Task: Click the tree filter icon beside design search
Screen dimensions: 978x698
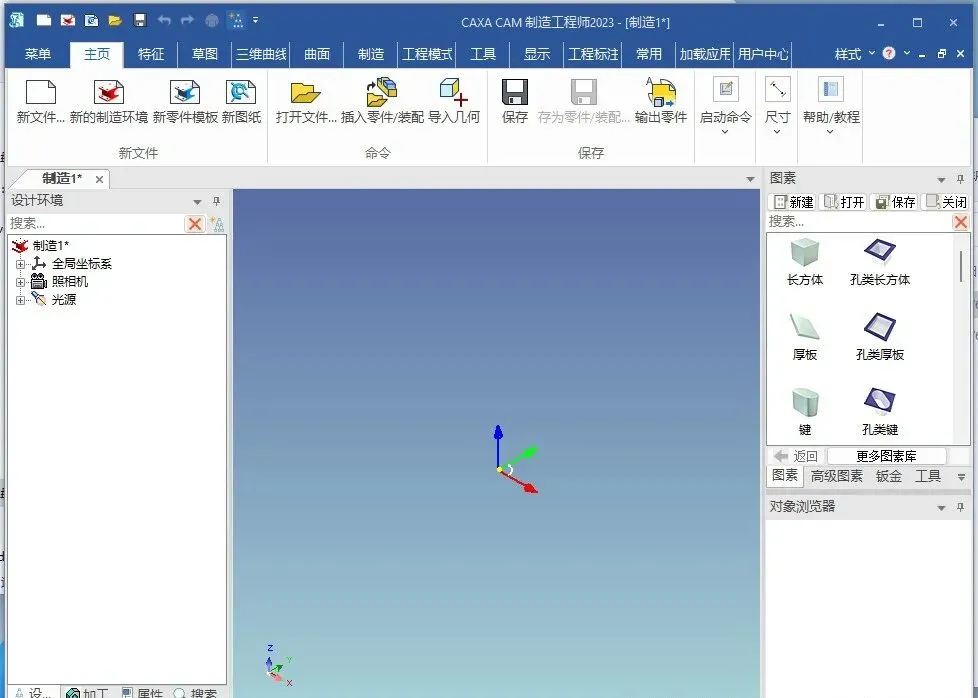Action: [x=216, y=223]
